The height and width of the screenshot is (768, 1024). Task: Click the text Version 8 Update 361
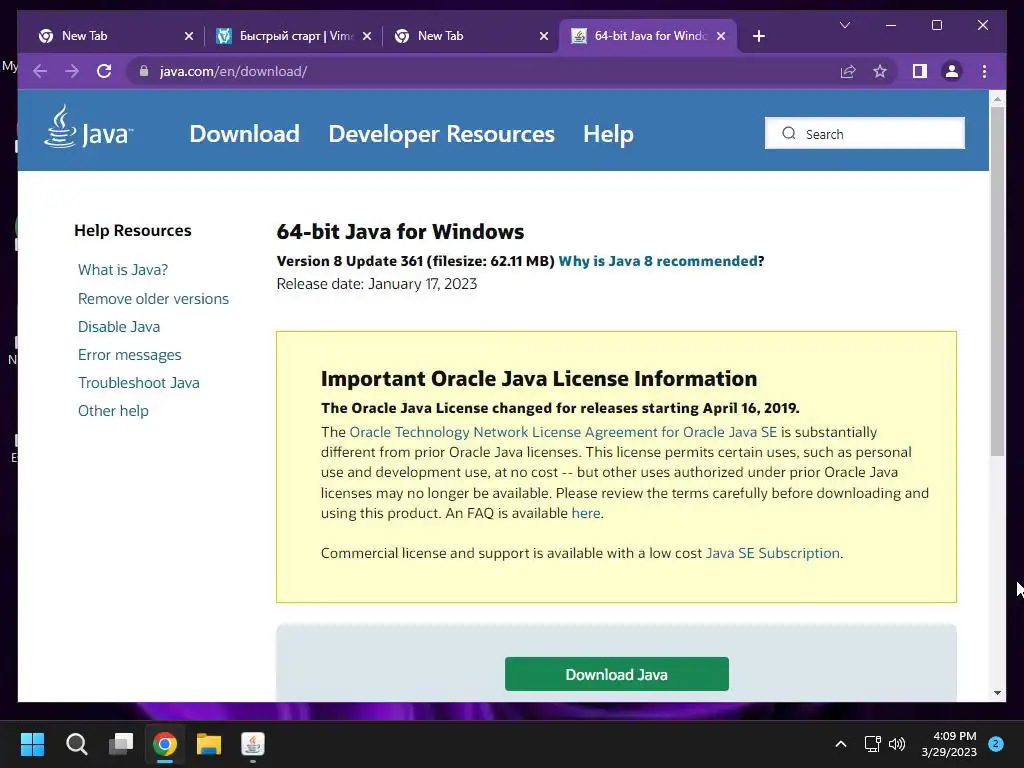tap(350, 261)
